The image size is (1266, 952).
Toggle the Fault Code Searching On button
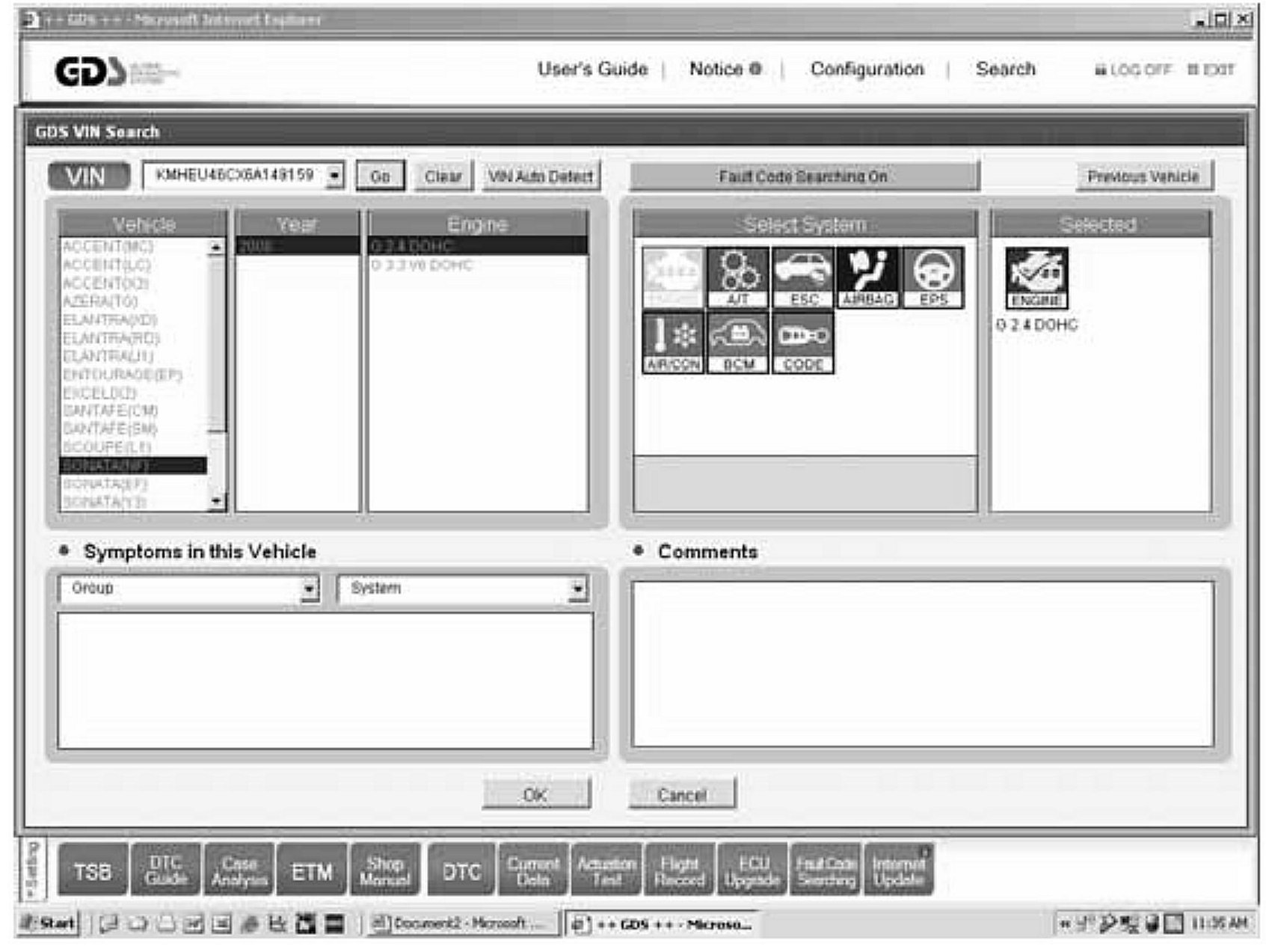803,176
